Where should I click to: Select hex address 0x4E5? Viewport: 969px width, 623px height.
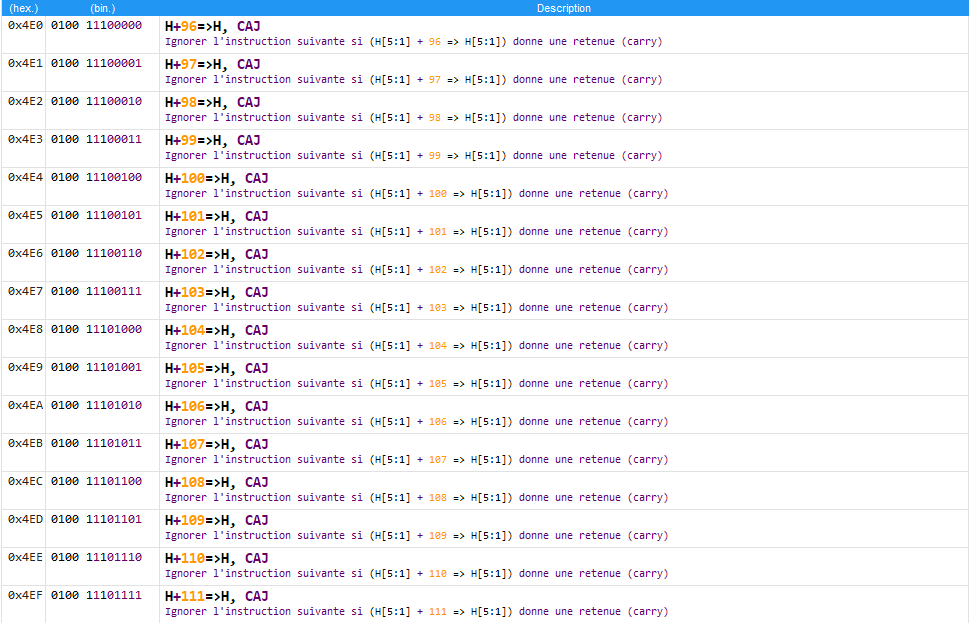(x=25, y=215)
